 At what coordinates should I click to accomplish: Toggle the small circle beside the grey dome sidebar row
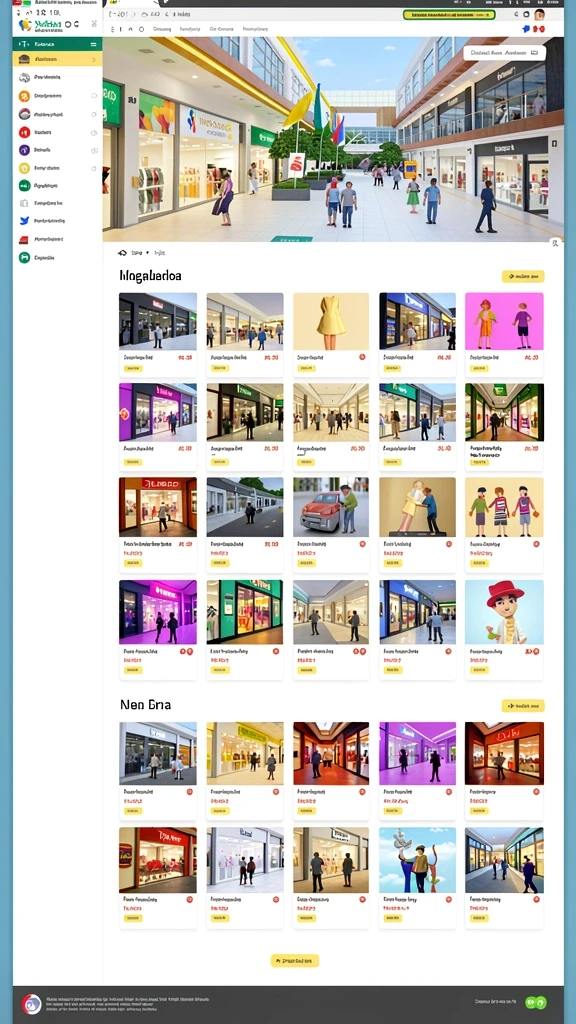point(94,114)
